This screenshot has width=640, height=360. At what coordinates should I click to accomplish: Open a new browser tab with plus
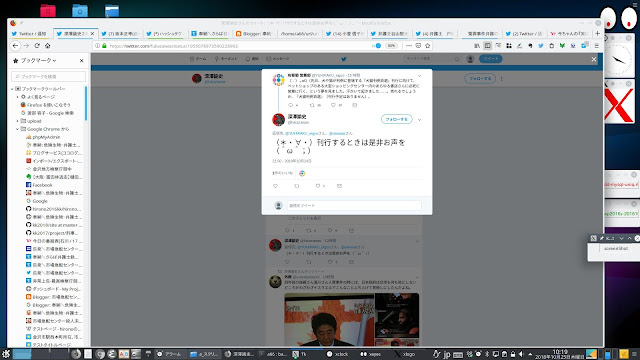coord(597,33)
